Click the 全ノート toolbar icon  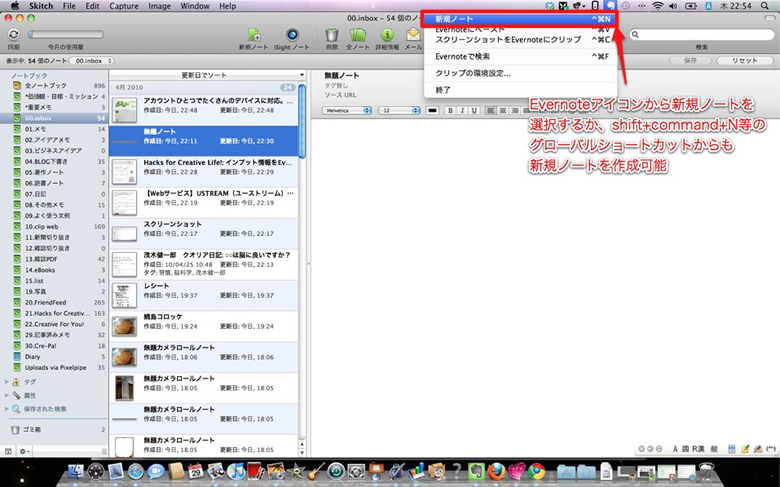click(358, 35)
